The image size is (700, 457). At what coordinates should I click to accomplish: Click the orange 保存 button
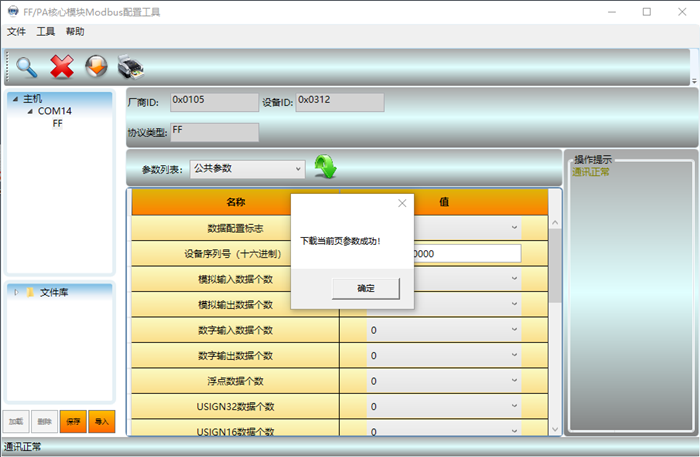(x=73, y=421)
